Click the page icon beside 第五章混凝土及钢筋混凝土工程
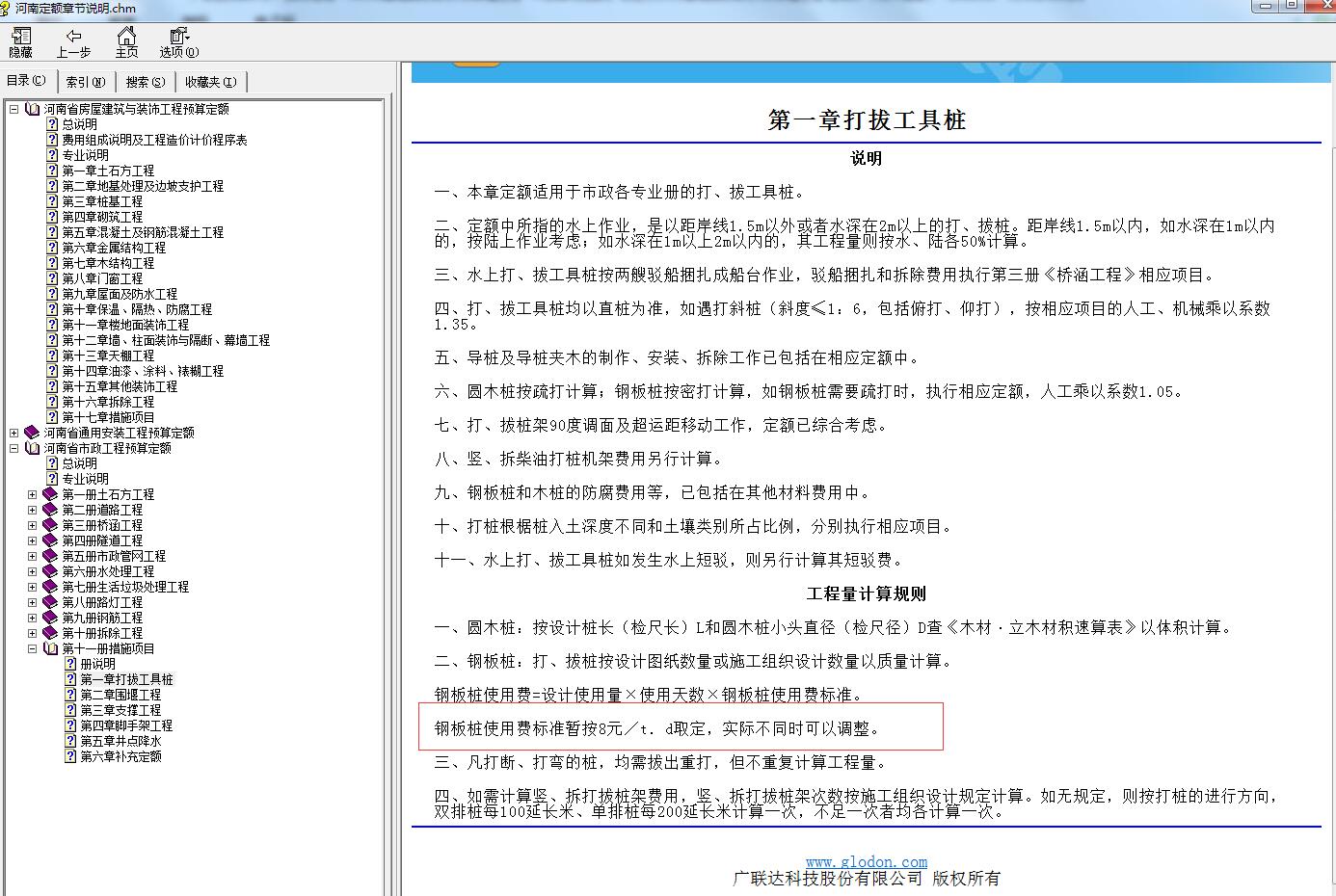This screenshot has height=896, width=1336. coord(53,232)
